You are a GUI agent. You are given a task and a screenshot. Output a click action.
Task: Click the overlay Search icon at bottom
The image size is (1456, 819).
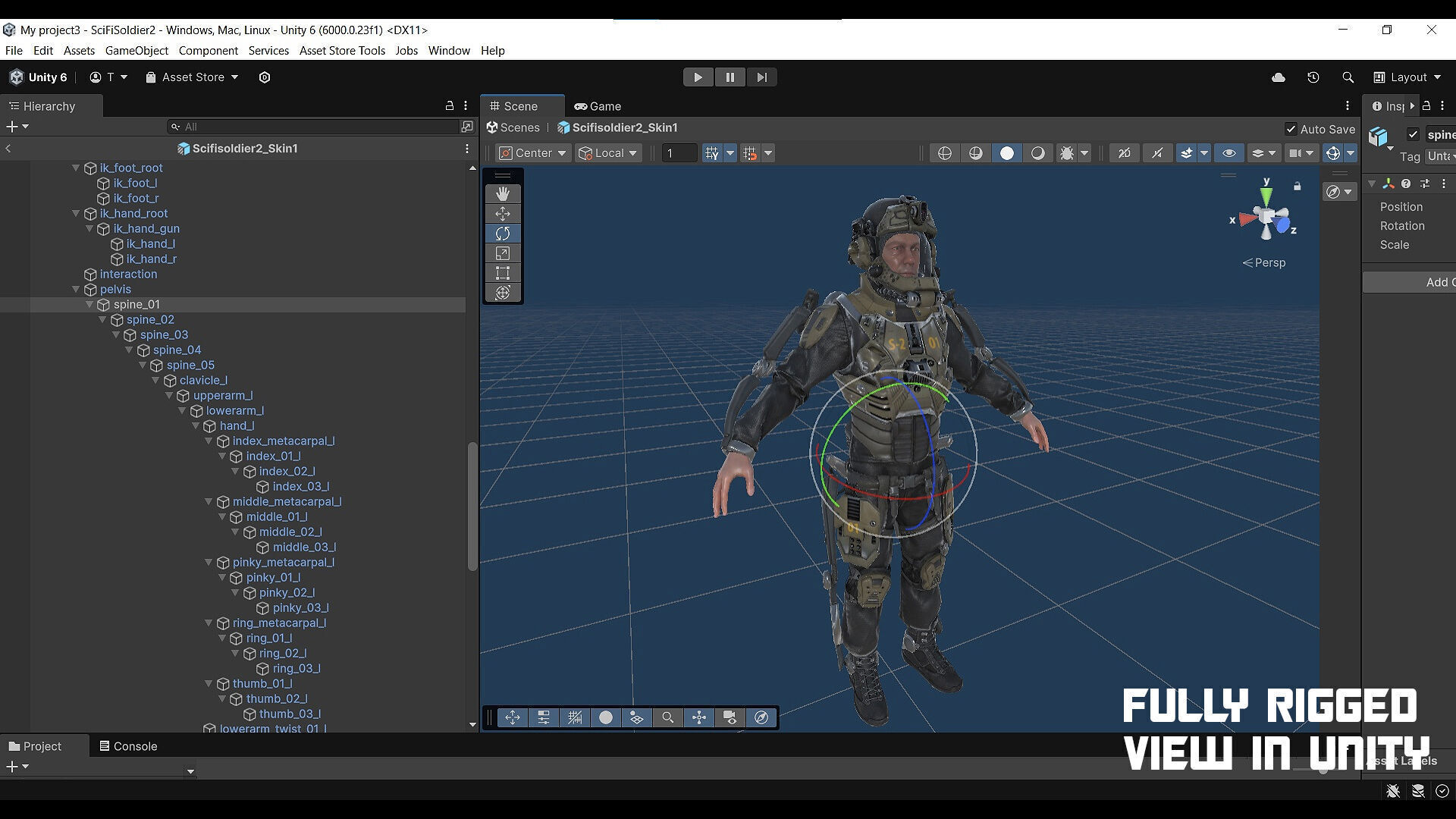667,717
